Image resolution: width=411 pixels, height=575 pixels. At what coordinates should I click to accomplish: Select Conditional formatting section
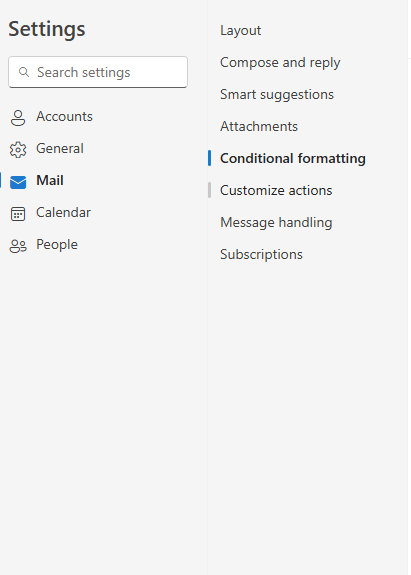coord(293,158)
